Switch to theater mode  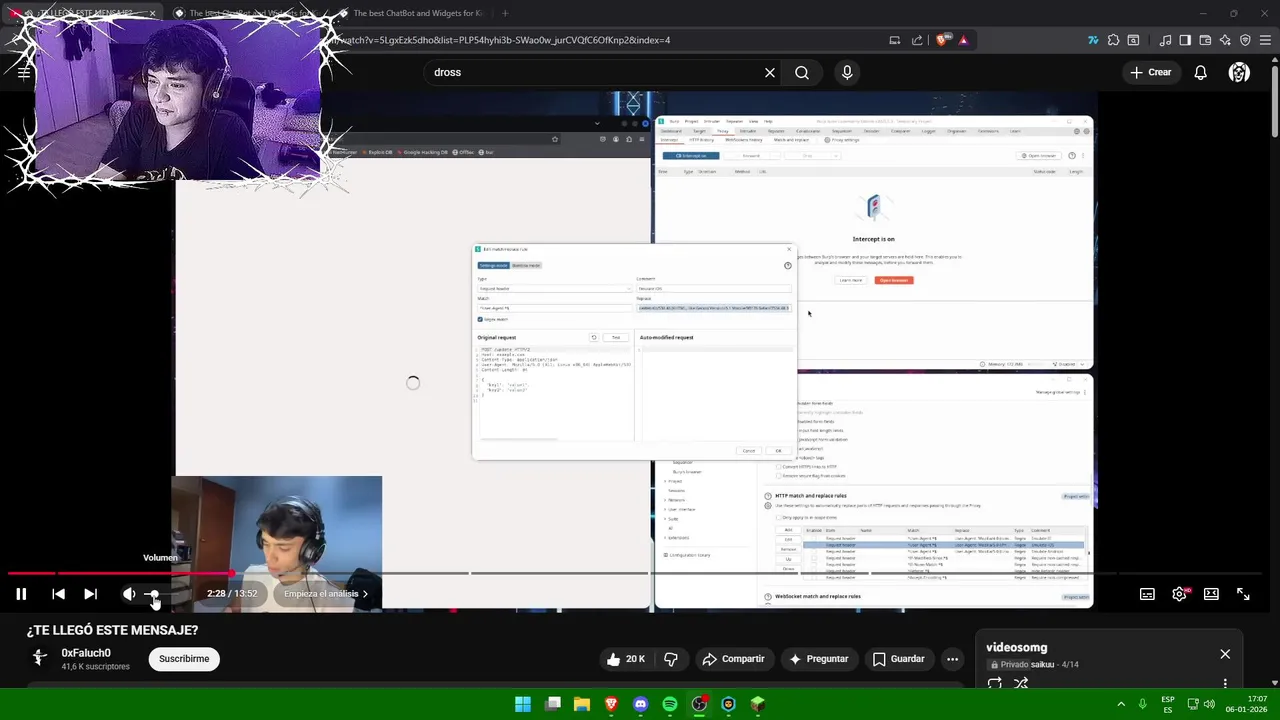coord(1211,594)
